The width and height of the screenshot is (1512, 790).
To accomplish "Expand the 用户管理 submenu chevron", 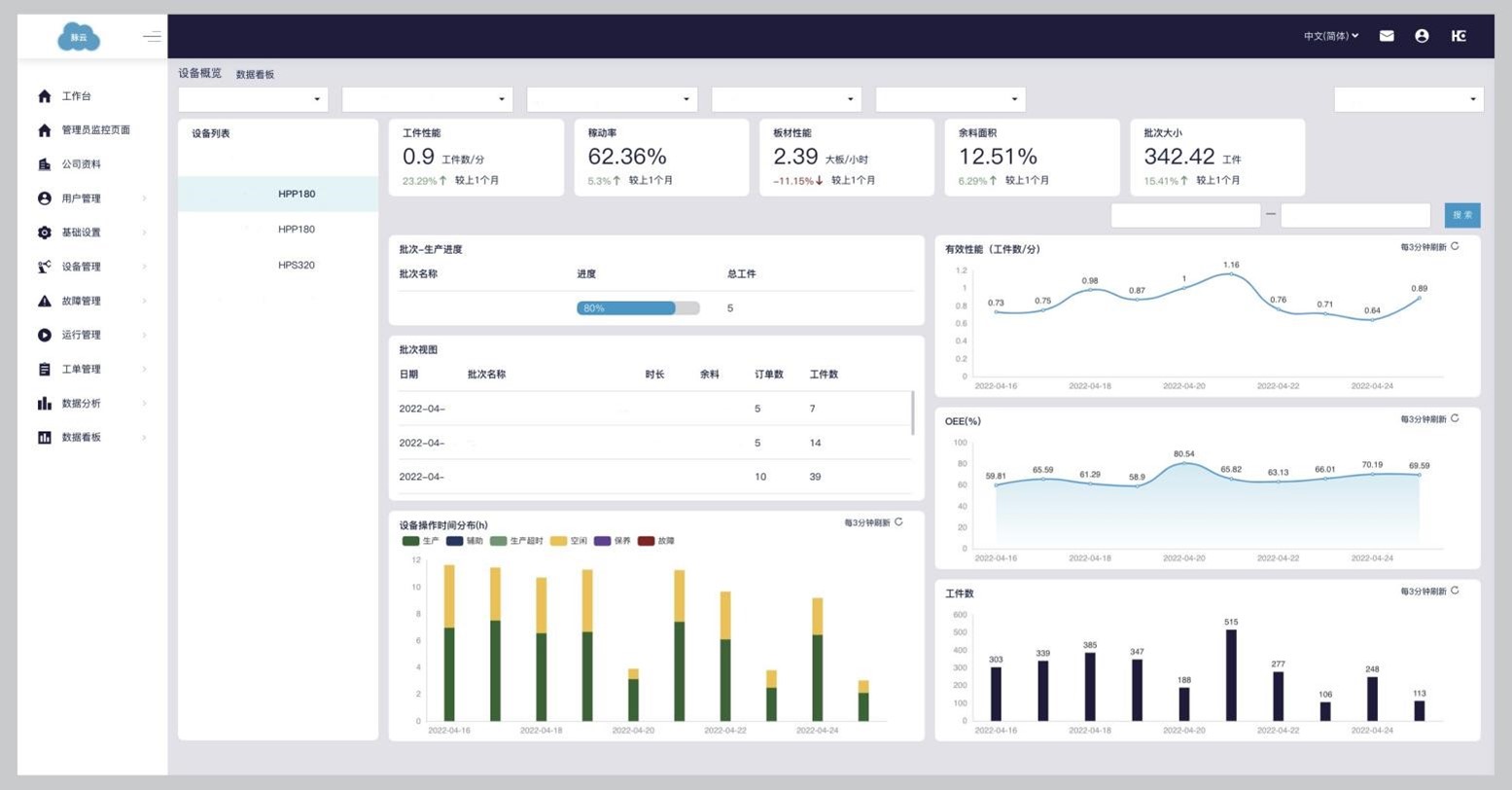I will click(x=145, y=198).
